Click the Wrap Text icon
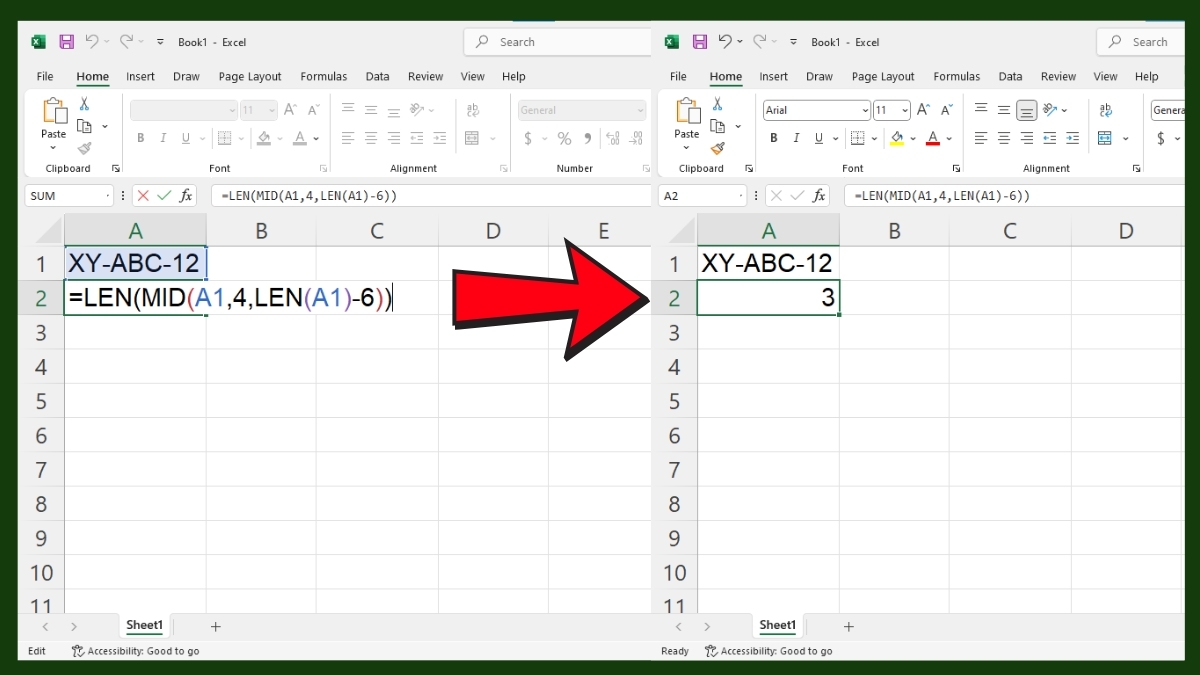The width and height of the screenshot is (1200, 675). (x=1104, y=110)
